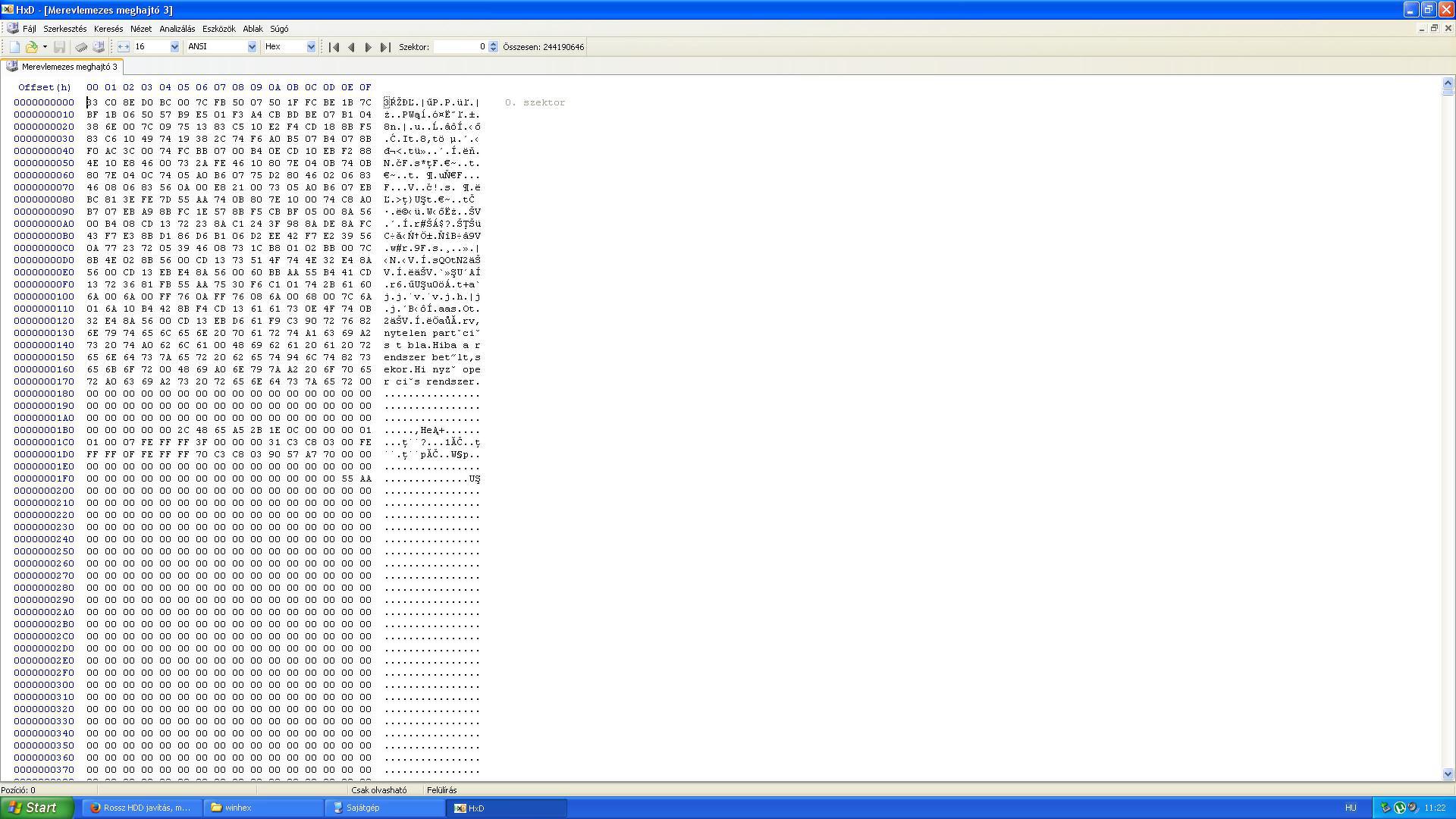The image size is (1456, 819).
Task: Expand the bytes per row dropdown
Action: coord(174,47)
